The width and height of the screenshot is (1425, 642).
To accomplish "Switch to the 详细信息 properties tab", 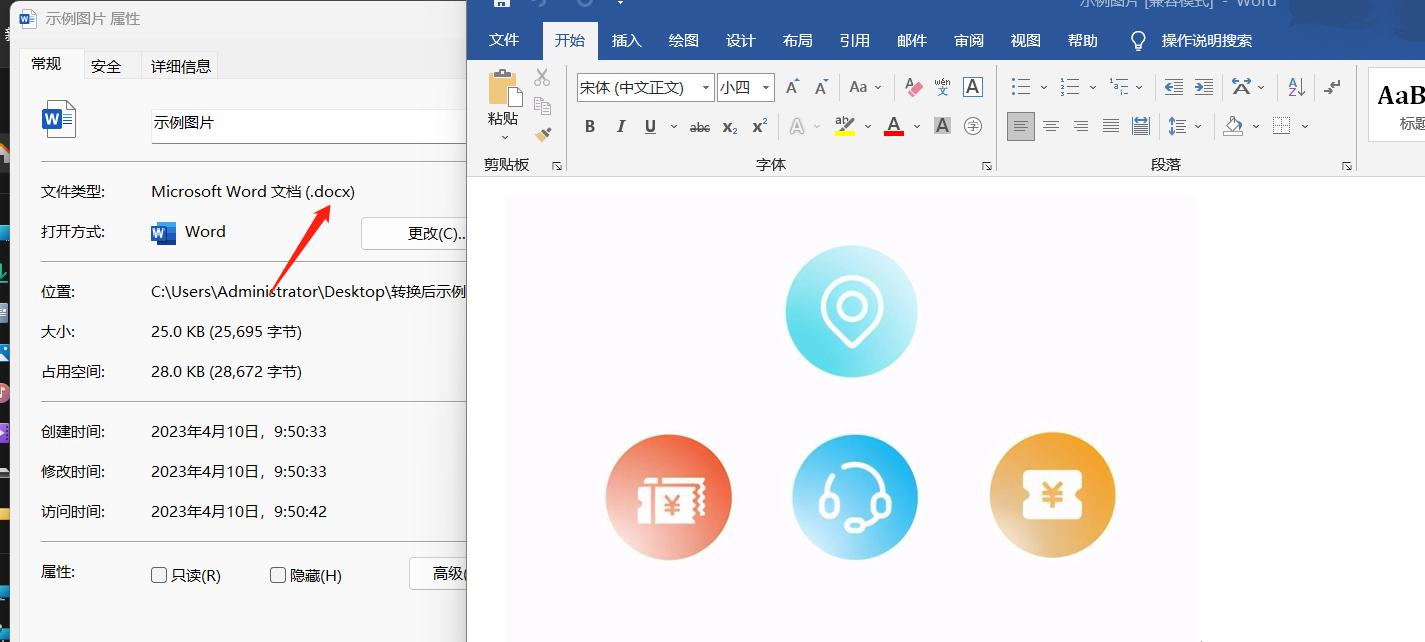I will (x=180, y=65).
